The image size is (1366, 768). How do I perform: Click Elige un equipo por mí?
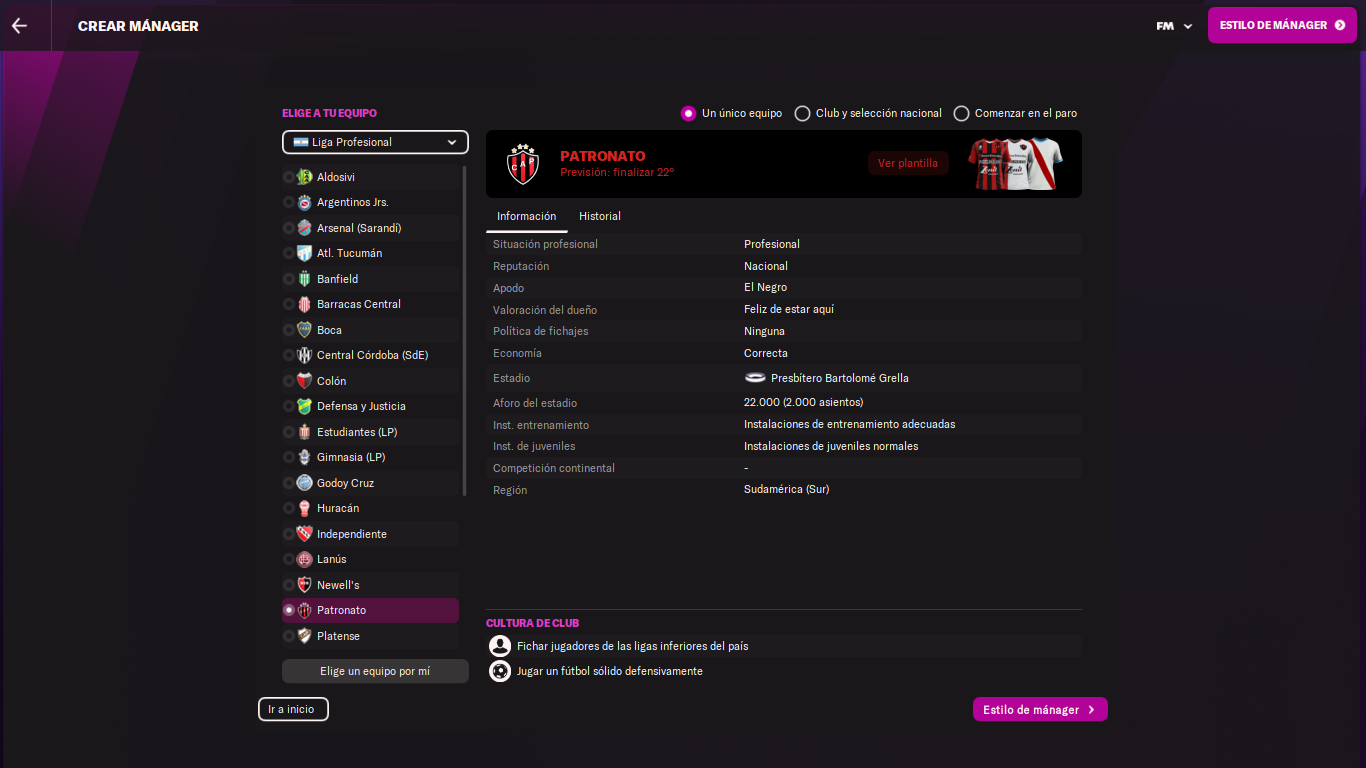(375, 671)
